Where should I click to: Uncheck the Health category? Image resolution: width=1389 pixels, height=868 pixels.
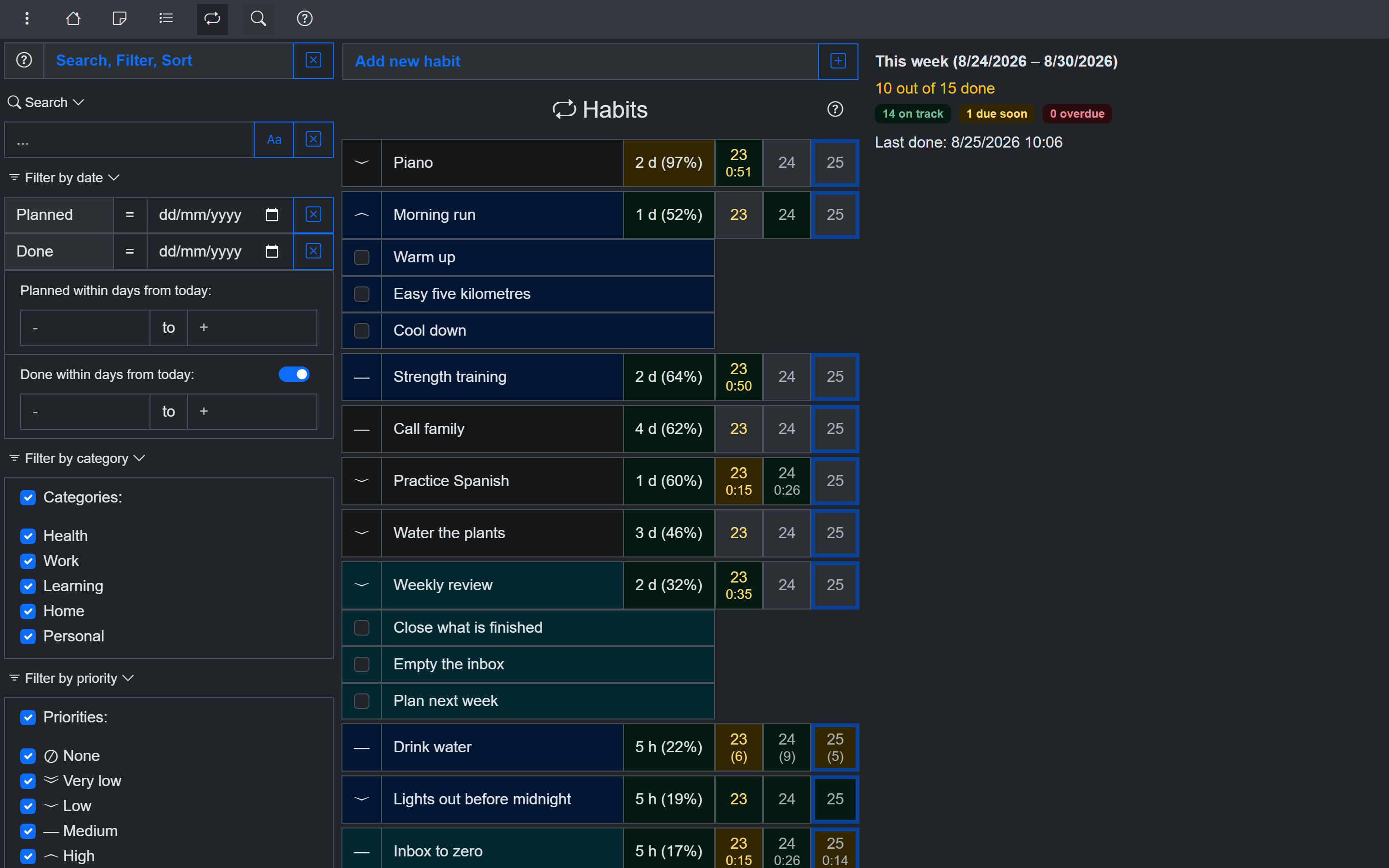tap(28, 536)
